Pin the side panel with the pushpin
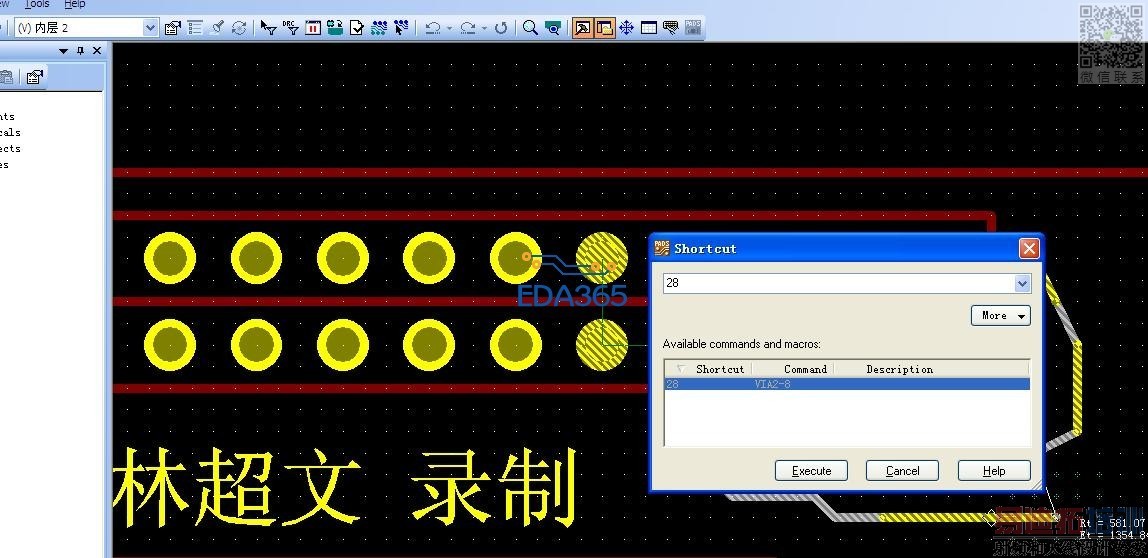1148x558 pixels. (81, 51)
